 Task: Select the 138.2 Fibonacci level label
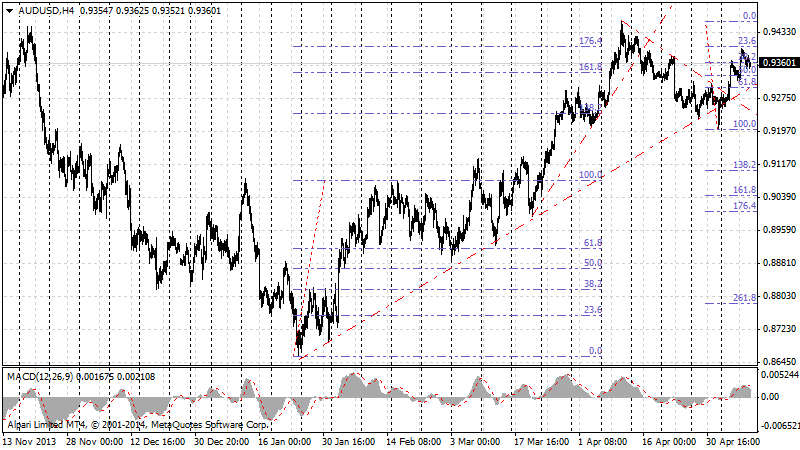(743, 164)
